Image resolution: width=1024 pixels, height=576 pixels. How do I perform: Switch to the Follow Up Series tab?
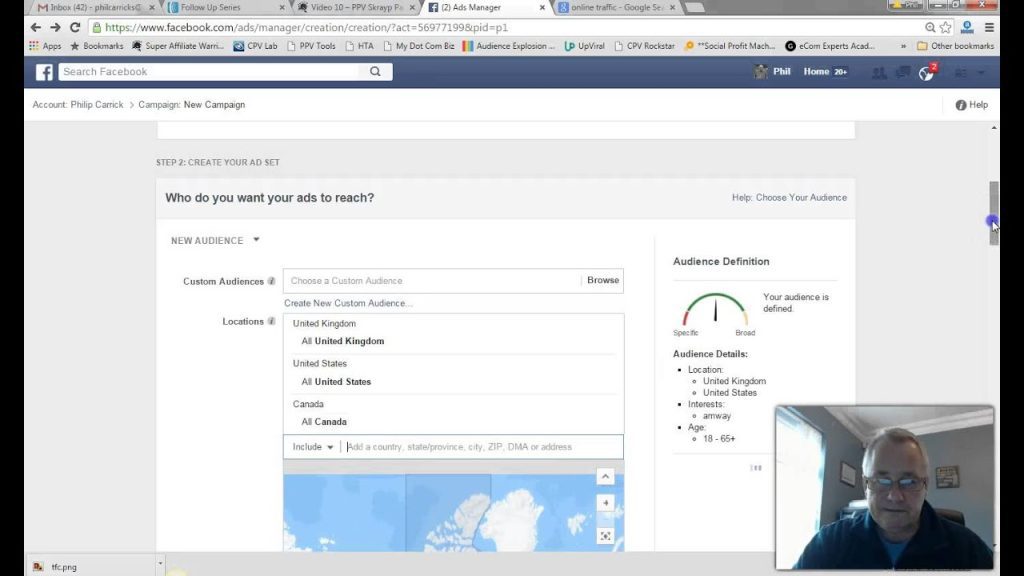[x=225, y=7]
